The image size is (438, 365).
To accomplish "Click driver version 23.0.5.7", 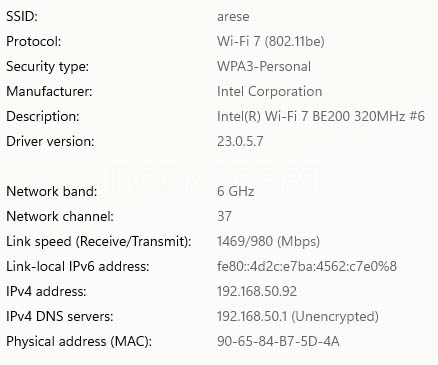I will [240, 141].
